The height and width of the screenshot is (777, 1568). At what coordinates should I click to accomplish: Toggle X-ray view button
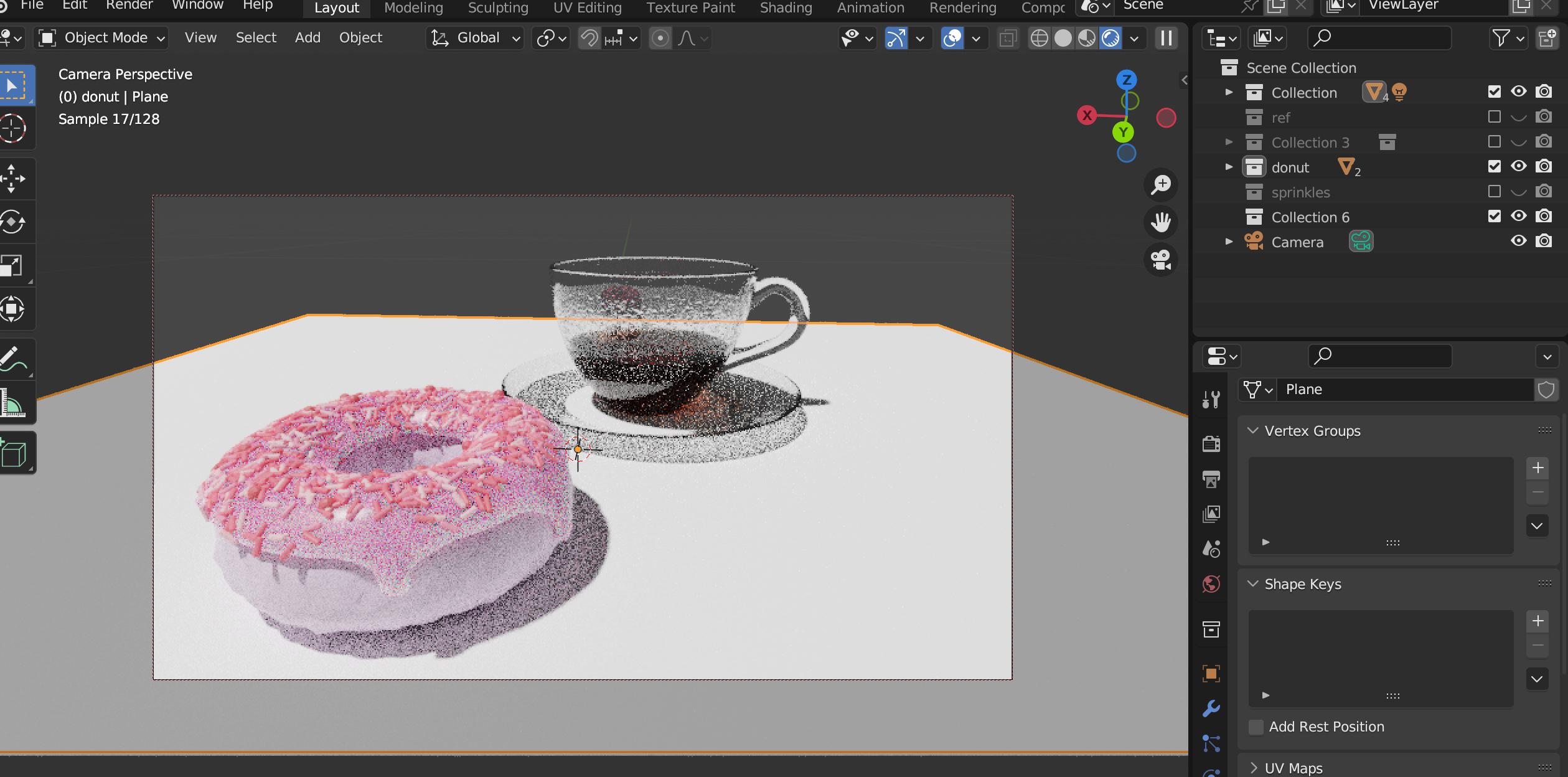tap(1008, 38)
